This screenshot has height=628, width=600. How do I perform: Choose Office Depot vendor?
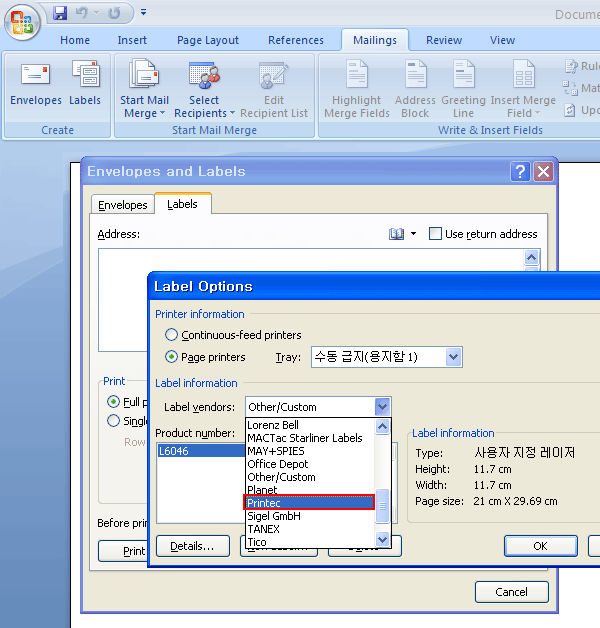tap(311, 464)
